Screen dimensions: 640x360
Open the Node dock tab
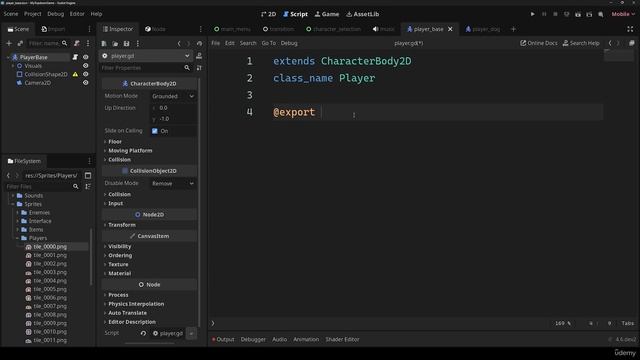click(x=156, y=29)
